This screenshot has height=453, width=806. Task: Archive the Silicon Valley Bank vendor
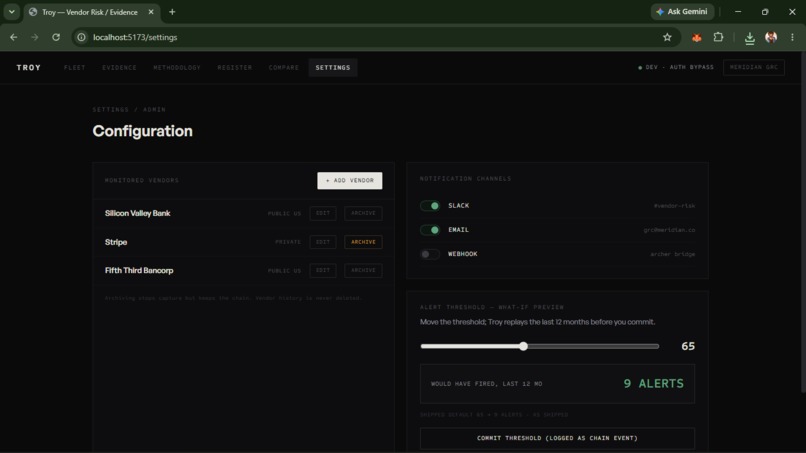[x=363, y=213]
